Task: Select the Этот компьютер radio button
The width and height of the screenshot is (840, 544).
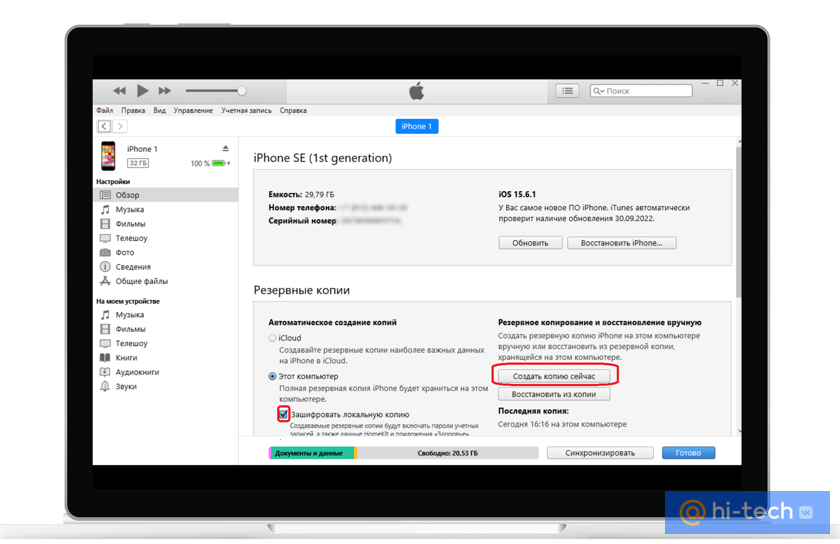Action: point(272,376)
